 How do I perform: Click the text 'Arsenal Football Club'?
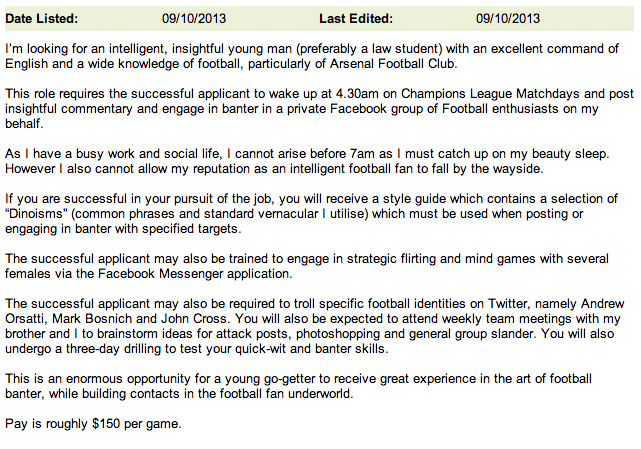[393, 64]
